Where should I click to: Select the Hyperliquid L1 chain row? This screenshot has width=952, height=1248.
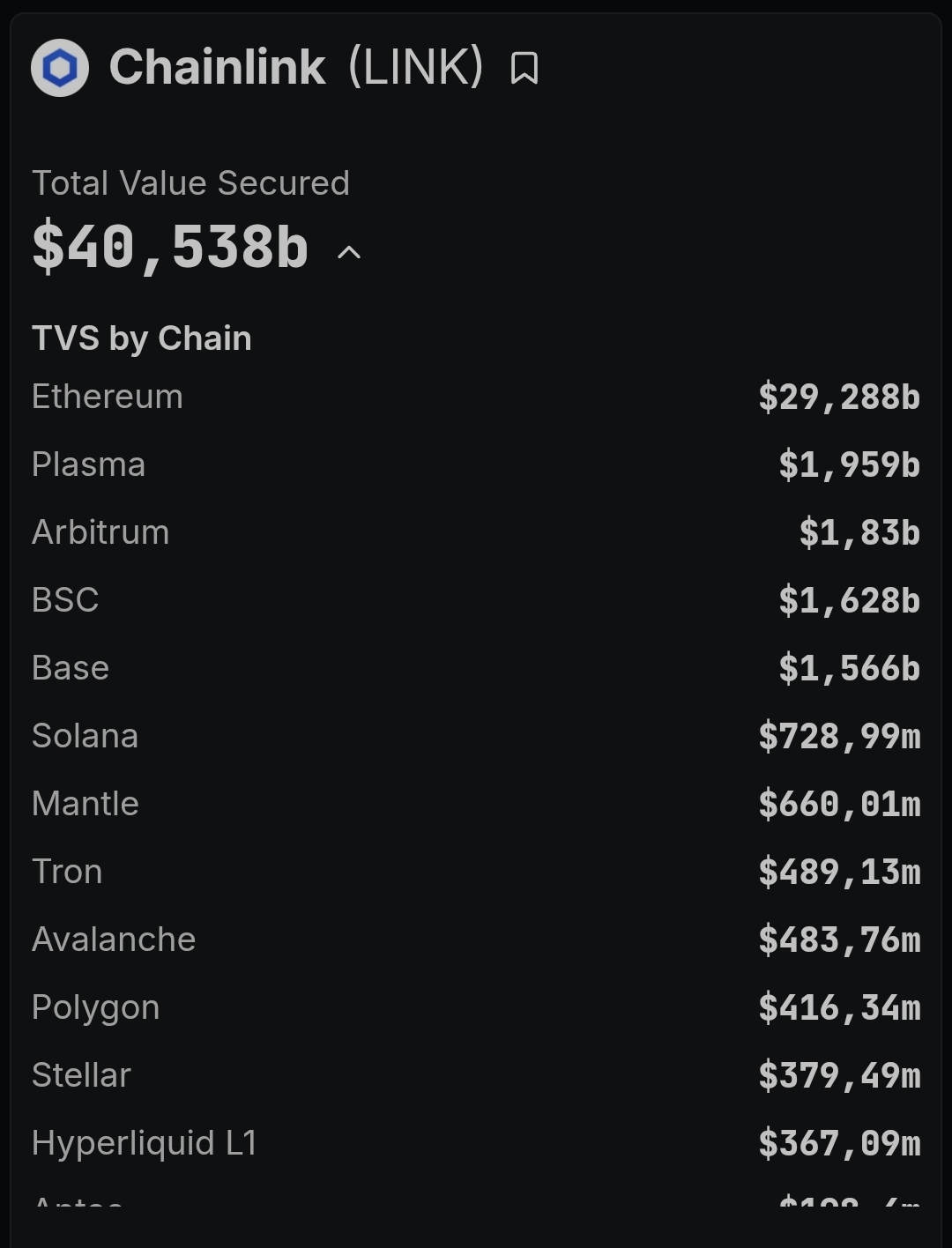(476, 1143)
